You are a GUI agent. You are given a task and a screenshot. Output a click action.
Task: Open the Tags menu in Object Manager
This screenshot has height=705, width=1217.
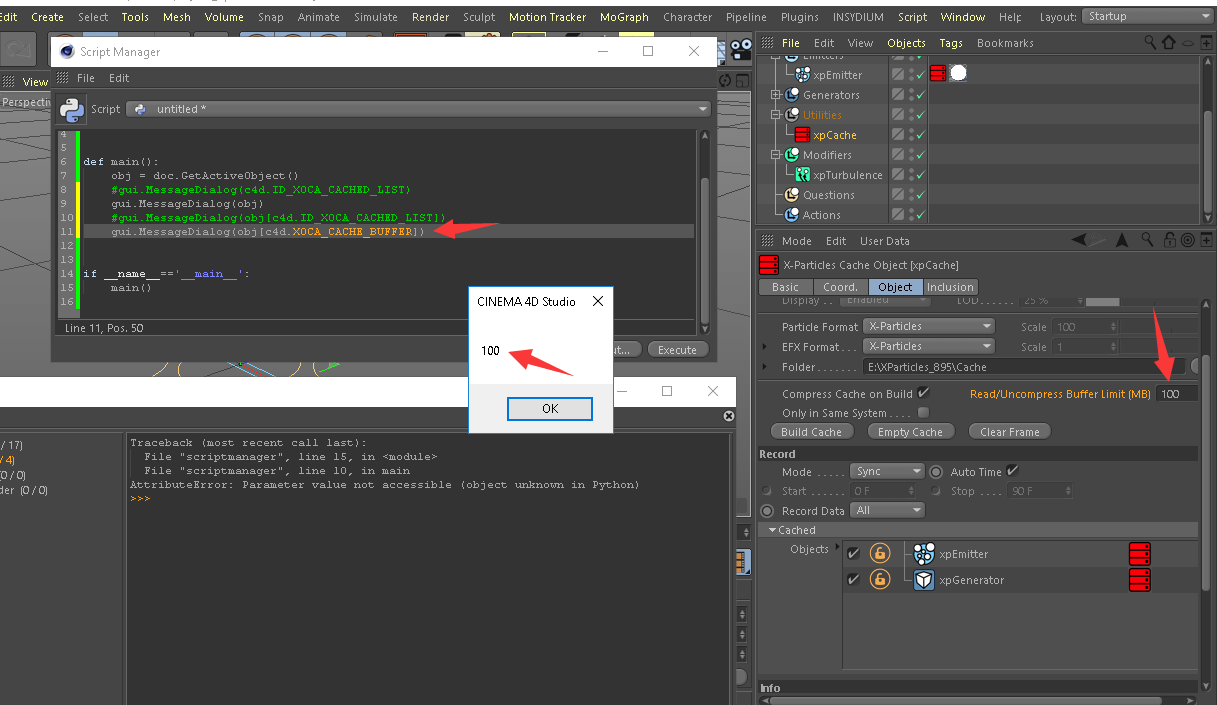pyautogui.click(x=951, y=43)
